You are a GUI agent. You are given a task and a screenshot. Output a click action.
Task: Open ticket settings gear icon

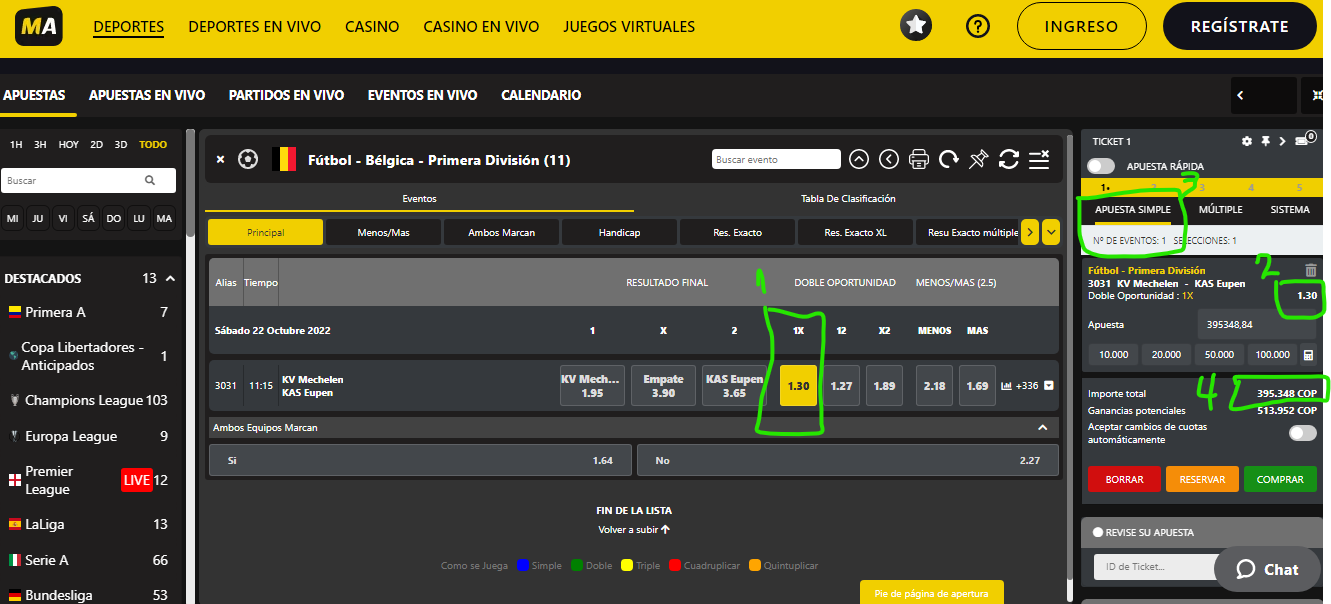pos(1247,142)
